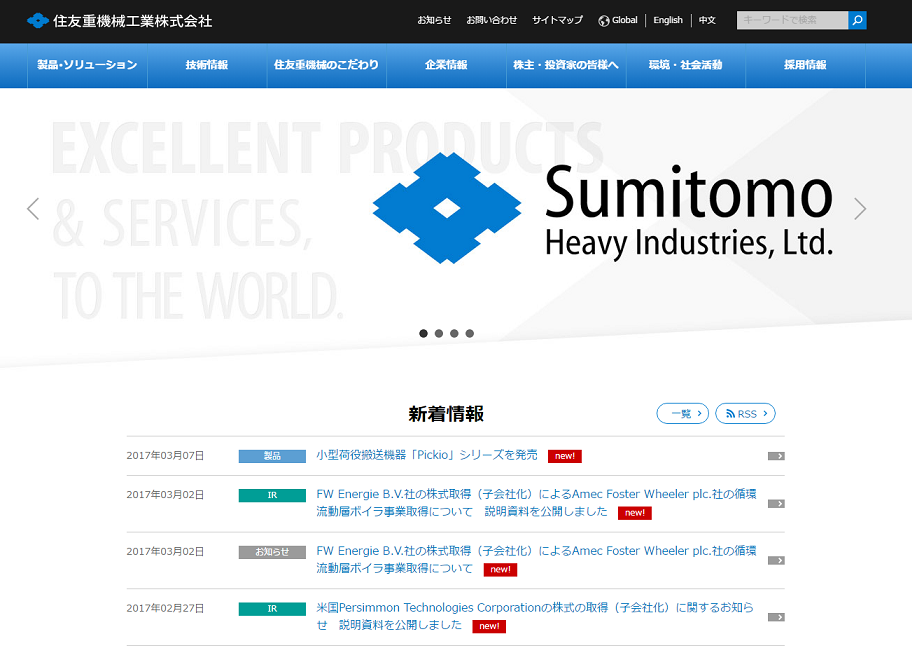Click the お問い合わせ header link

(492, 20)
